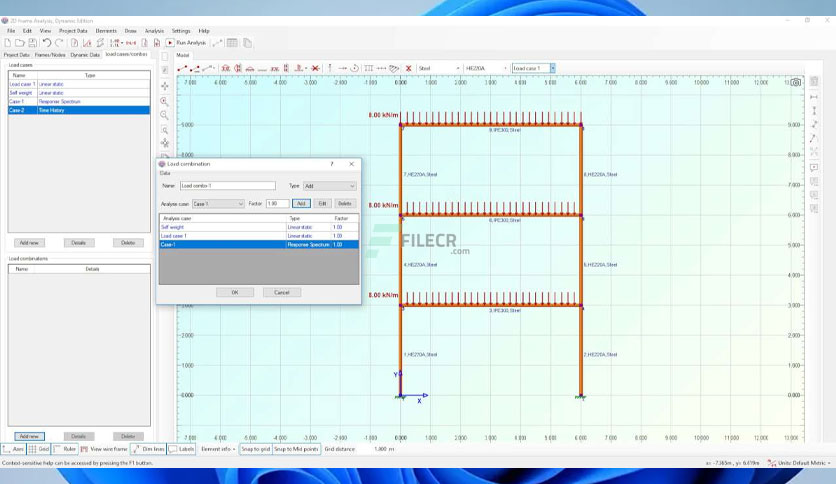
Task: Select the vertical point load arrow tool
Action: pos(329,68)
